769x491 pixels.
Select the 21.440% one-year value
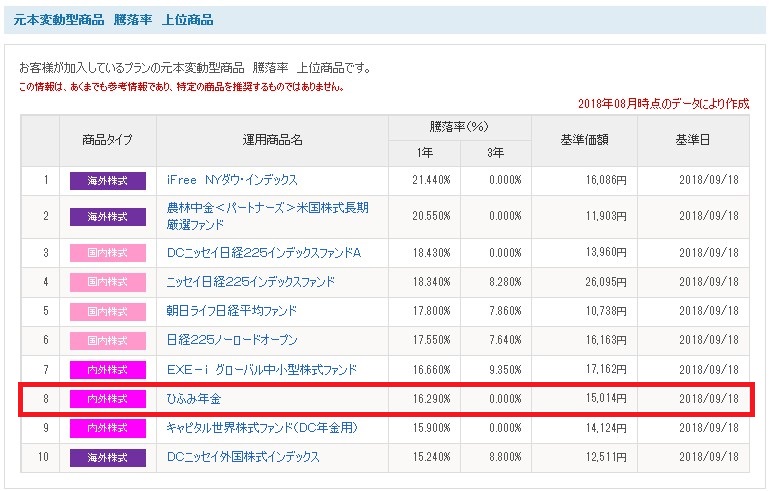(x=431, y=180)
